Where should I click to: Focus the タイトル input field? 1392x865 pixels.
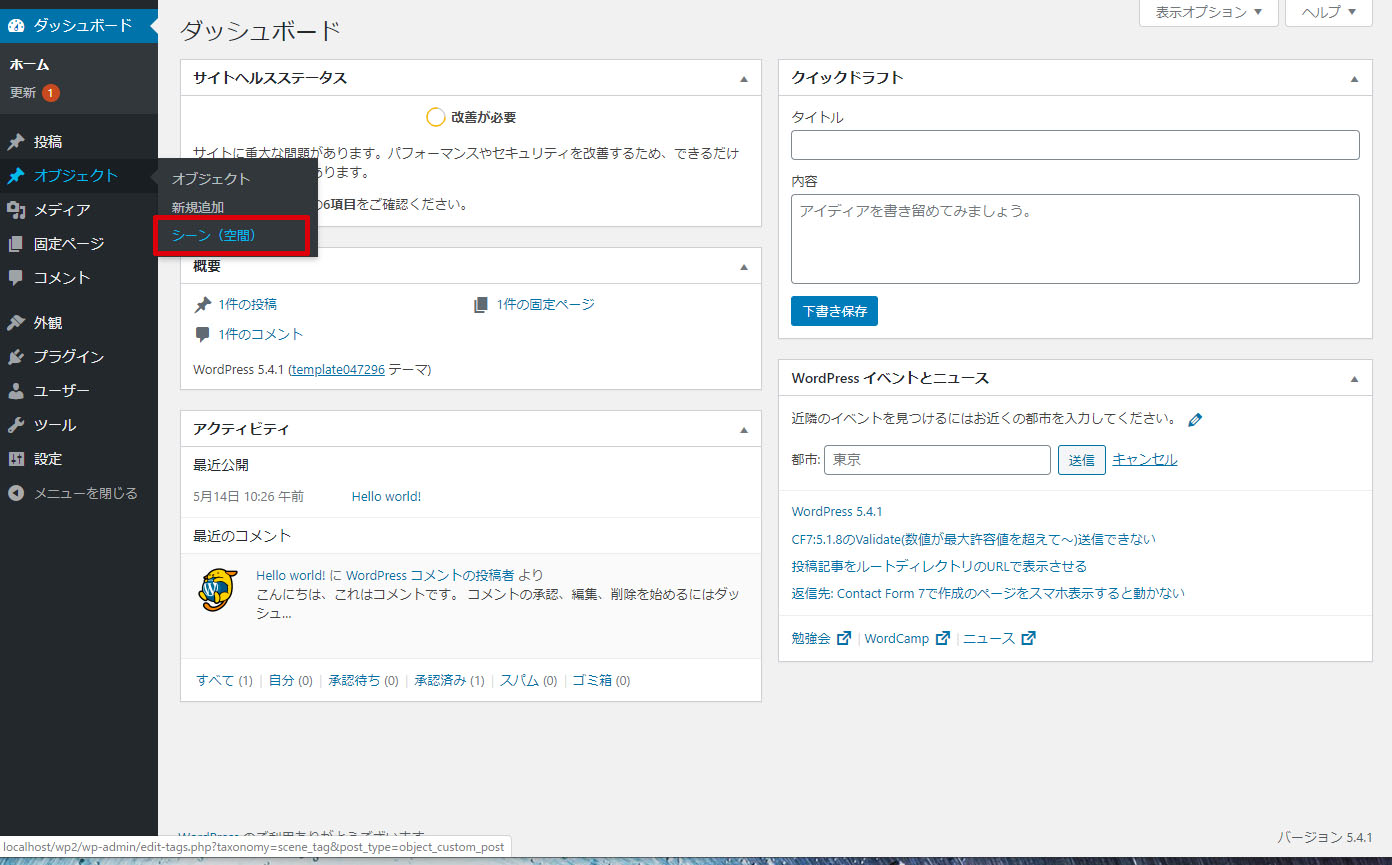[1075, 145]
